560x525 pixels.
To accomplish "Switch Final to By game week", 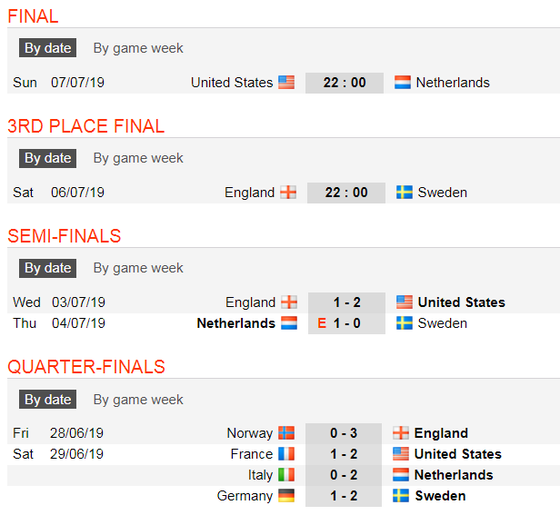I will pos(138,48).
